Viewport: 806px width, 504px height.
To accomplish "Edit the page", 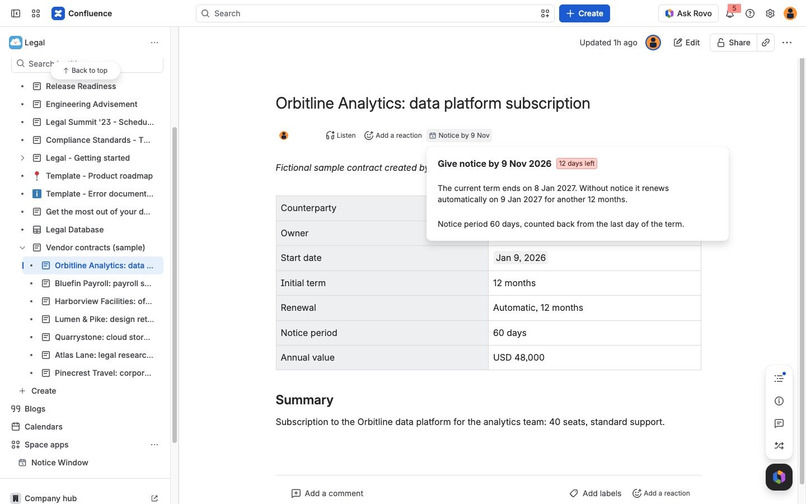I will click(687, 43).
